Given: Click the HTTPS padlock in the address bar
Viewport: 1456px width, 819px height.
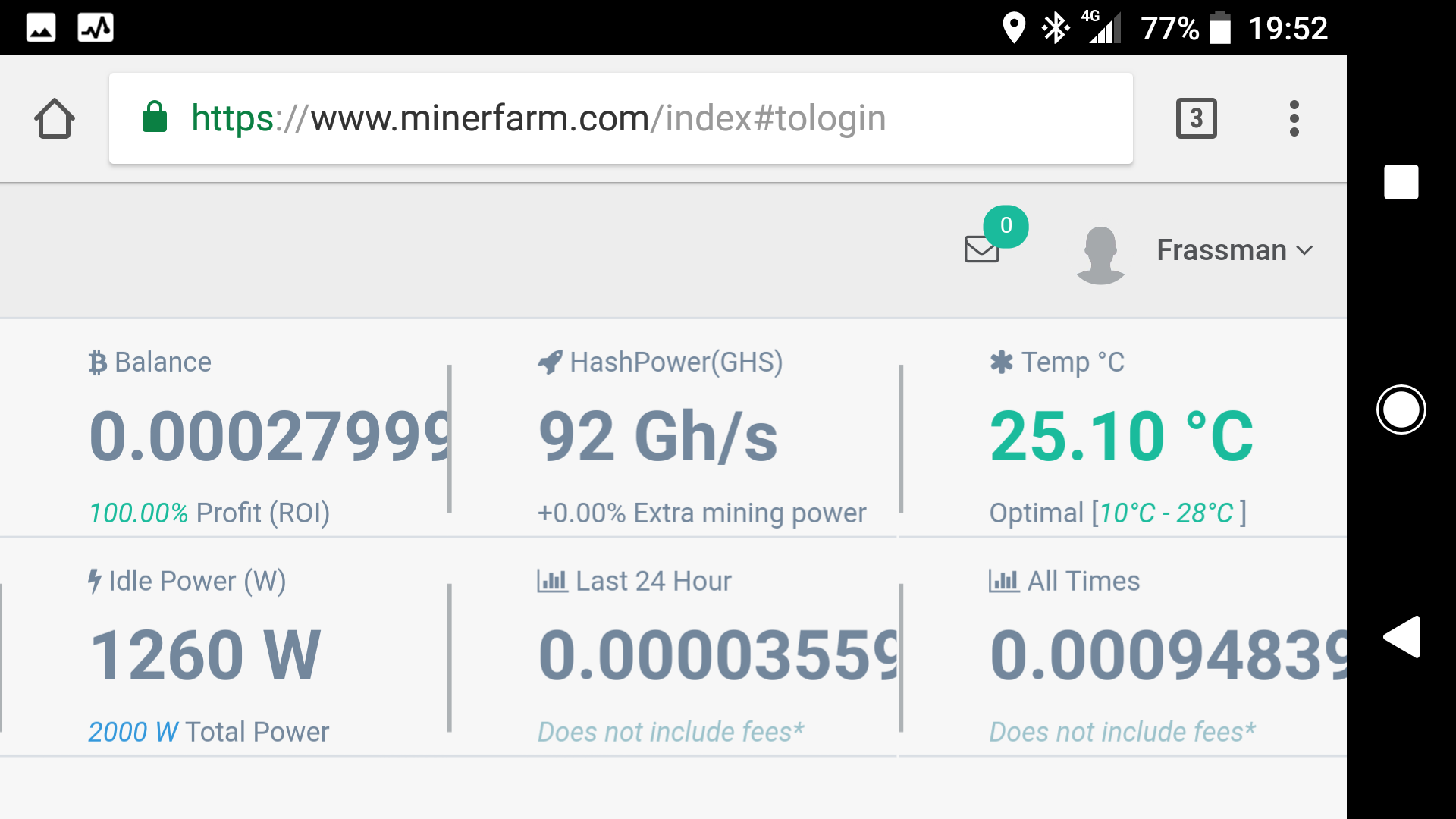Looking at the screenshot, I should click(x=154, y=118).
